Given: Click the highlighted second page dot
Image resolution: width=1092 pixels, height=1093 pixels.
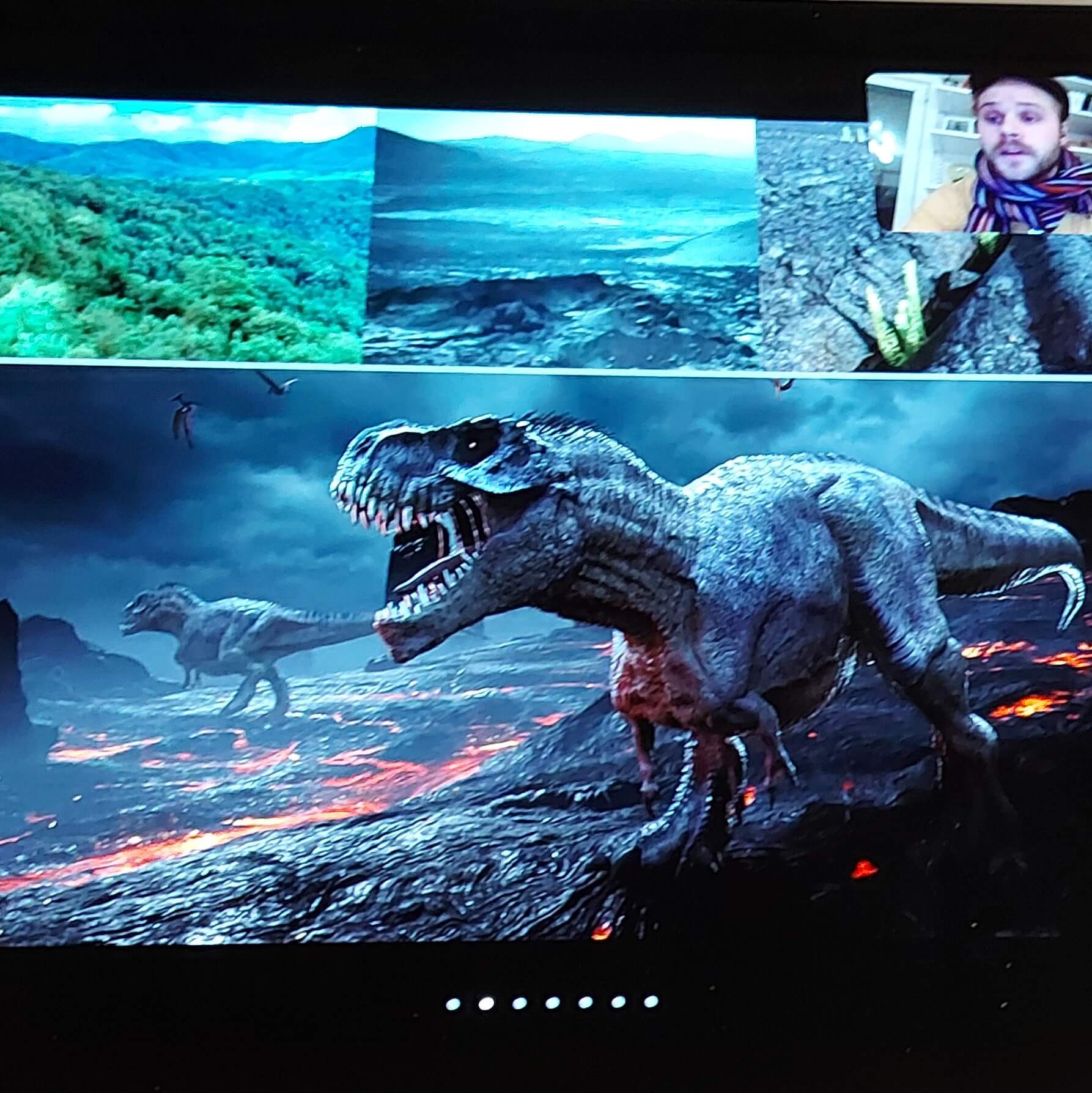Looking at the screenshot, I should tap(485, 1004).
